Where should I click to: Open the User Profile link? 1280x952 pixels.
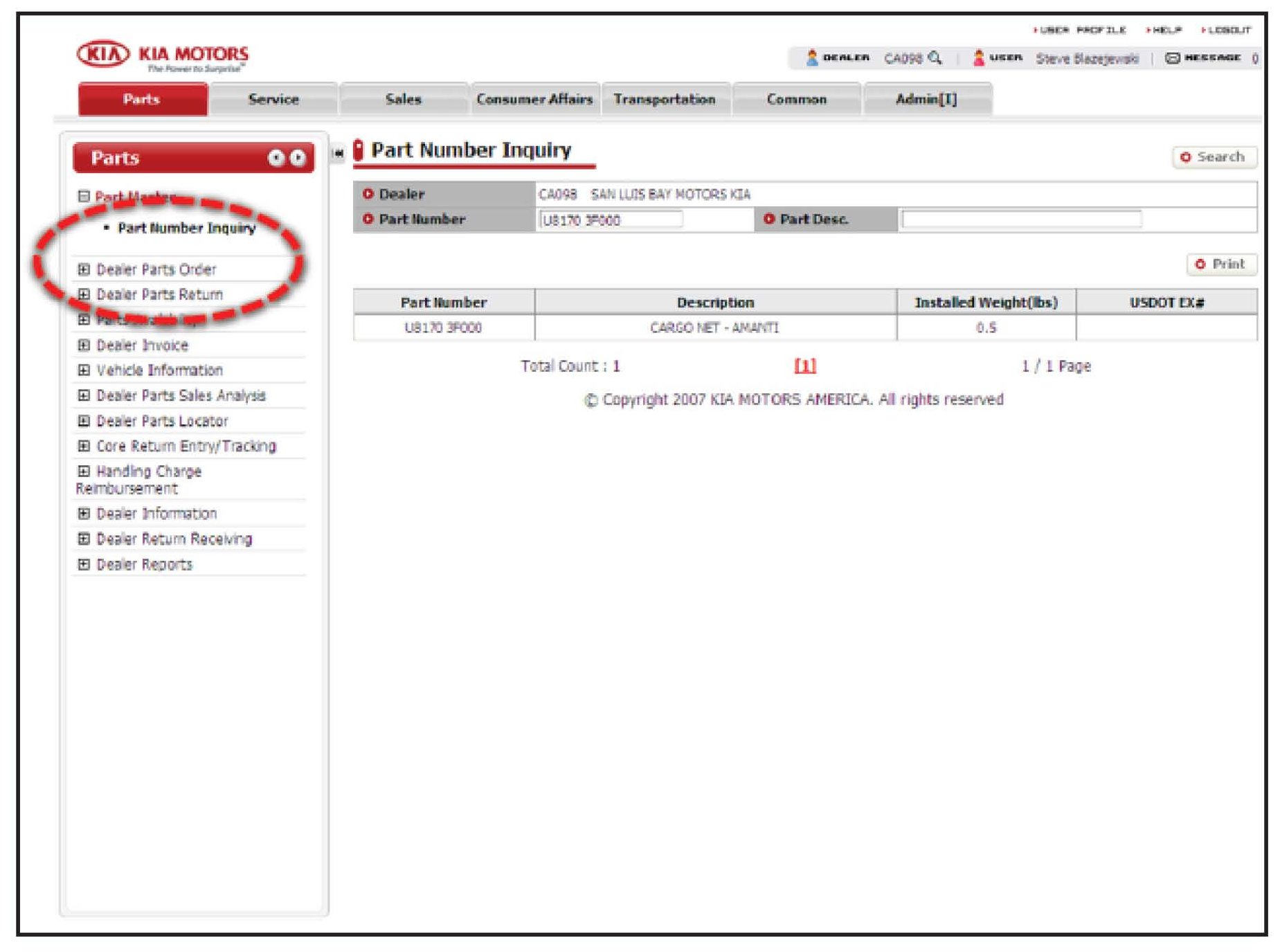[x=1082, y=30]
